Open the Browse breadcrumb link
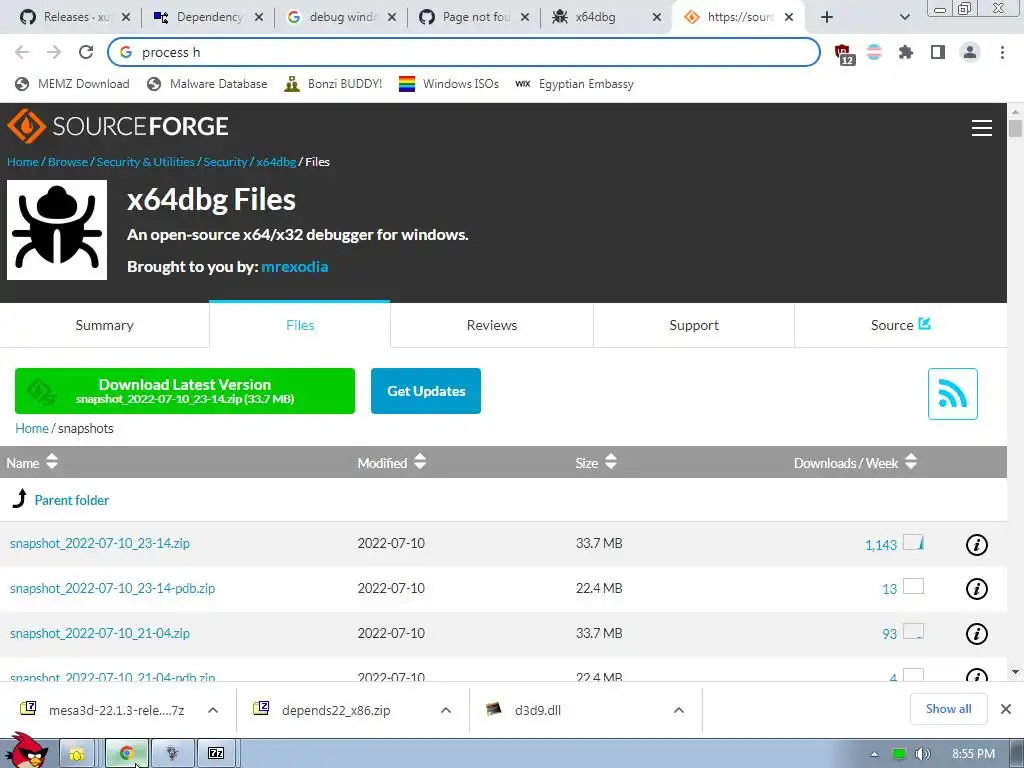Viewport: 1024px width, 768px height. [68, 162]
